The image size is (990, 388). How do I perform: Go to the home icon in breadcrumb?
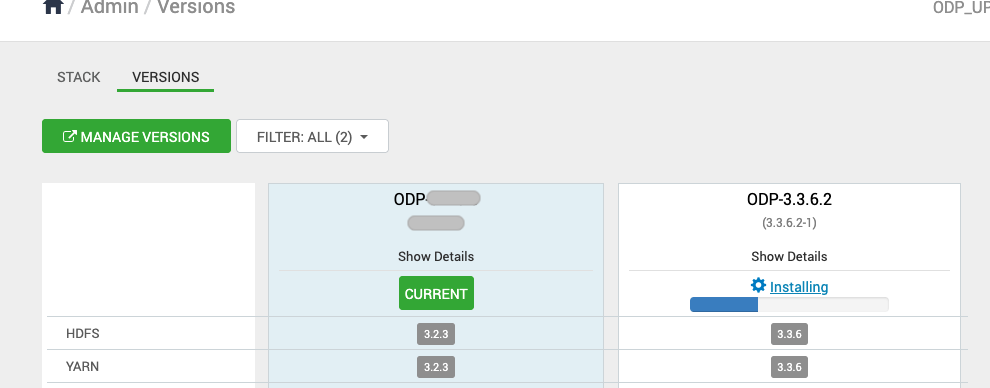click(x=53, y=6)
